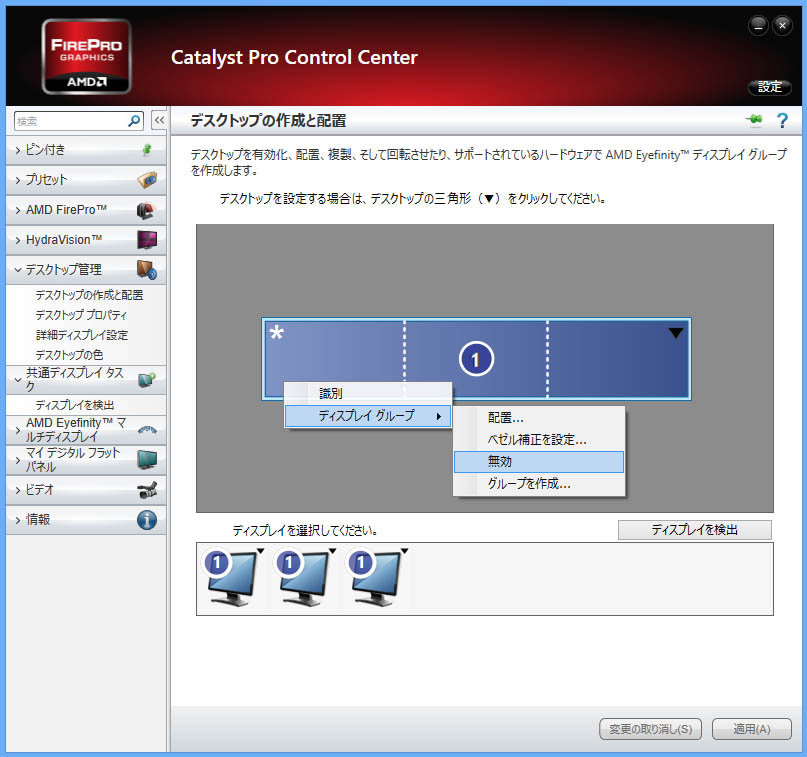Screen dimensions: 807x757
Task: Open デスクトップの色 in sidebar
Action: 69,355
